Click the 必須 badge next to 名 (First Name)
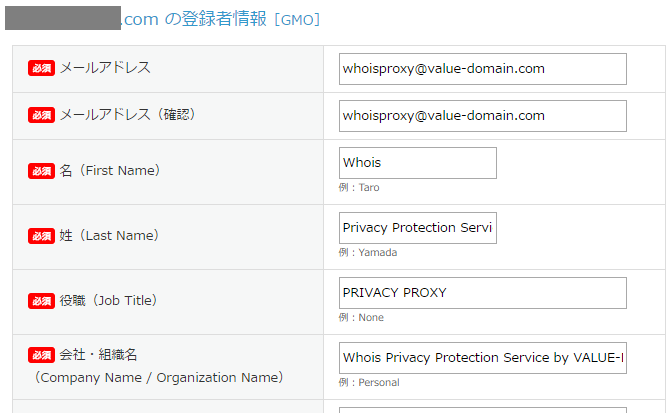The width and height of the screenshot is (672, 413). 41,171
